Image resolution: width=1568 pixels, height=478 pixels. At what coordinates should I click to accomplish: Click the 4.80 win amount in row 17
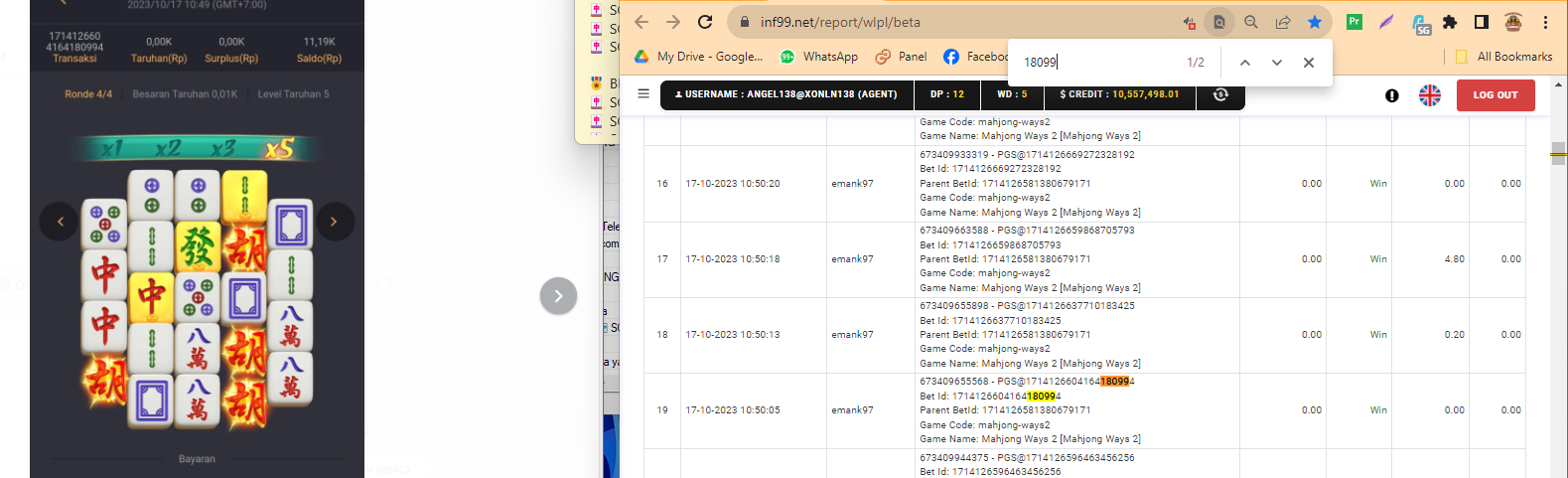click(1454, 259)
